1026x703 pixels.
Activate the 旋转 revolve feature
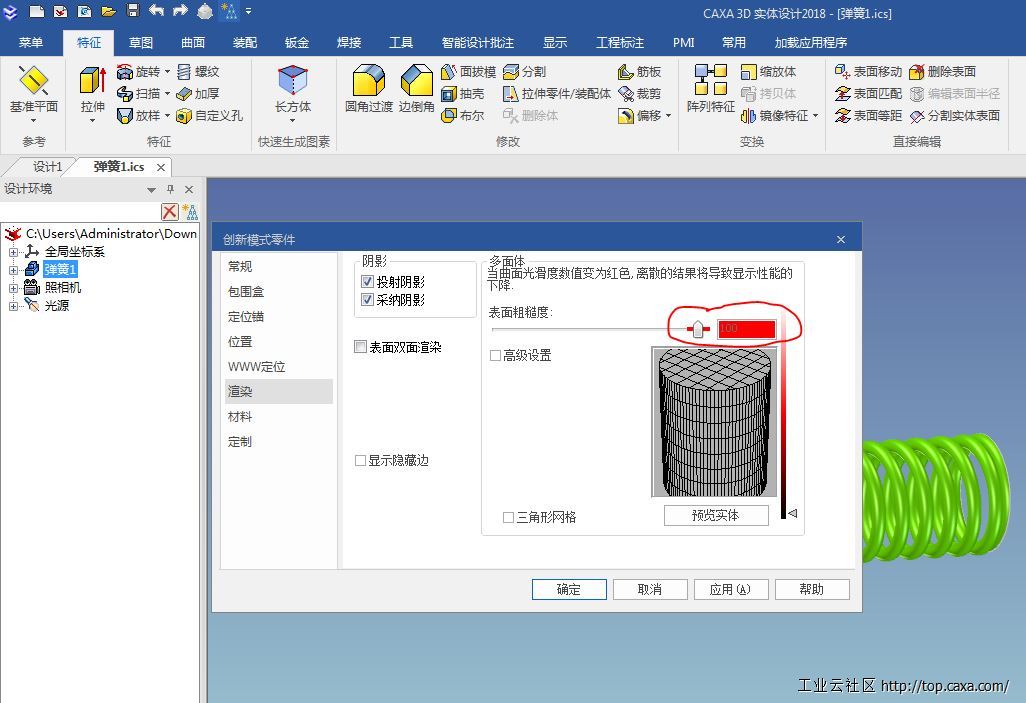pos(138,71)
